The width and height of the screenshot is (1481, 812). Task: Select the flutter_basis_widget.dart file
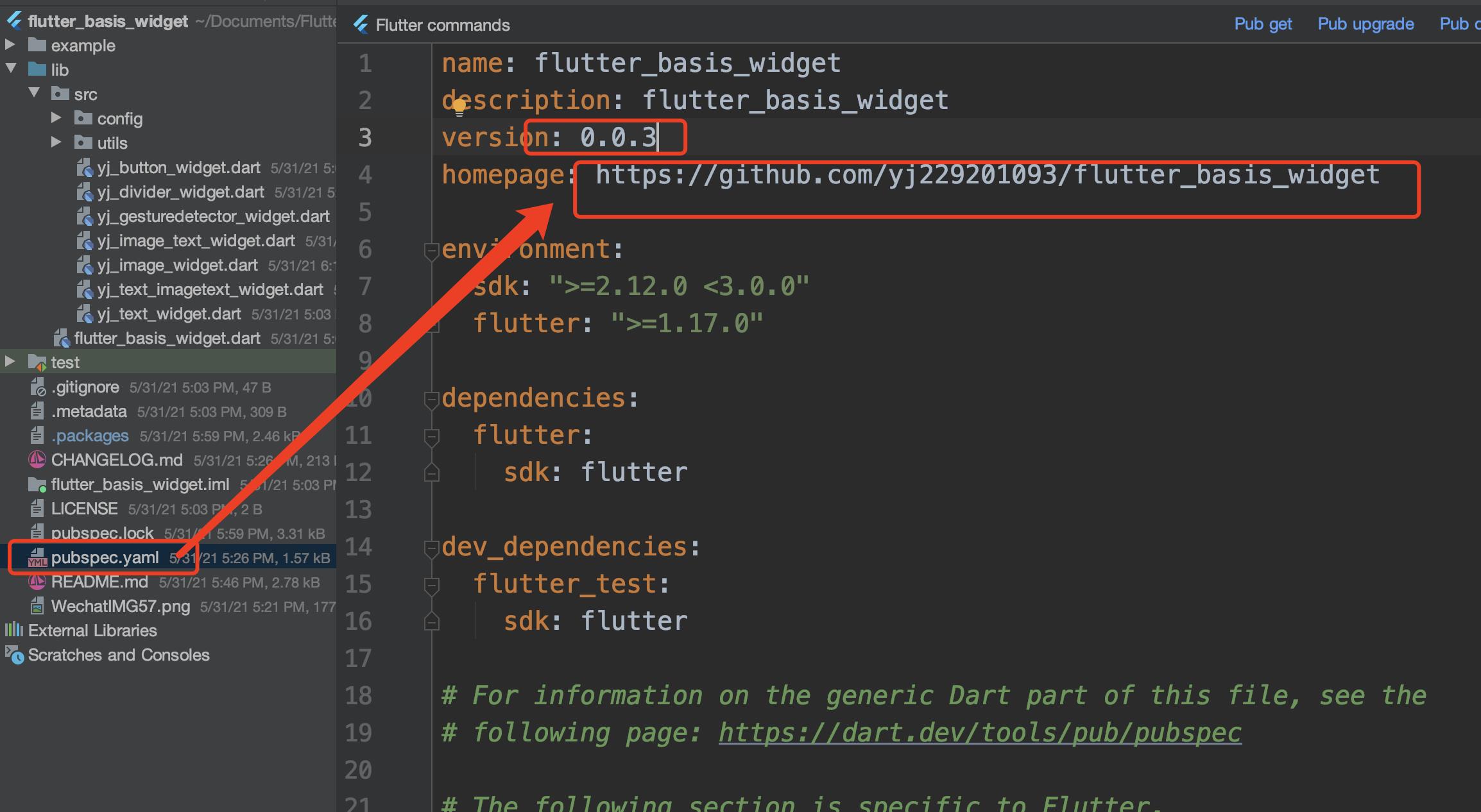167,339
